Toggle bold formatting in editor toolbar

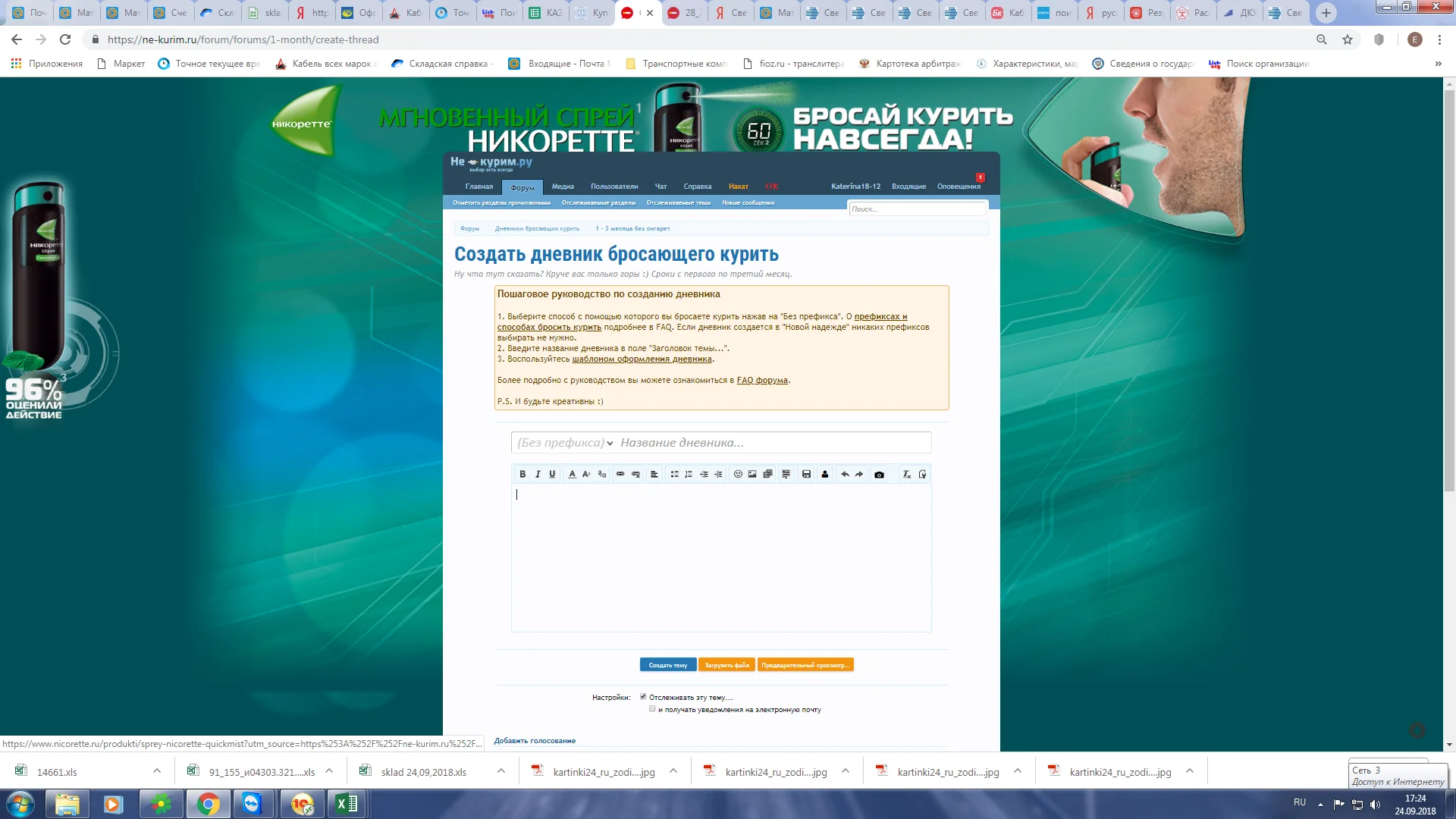click(x=522, y=474)
